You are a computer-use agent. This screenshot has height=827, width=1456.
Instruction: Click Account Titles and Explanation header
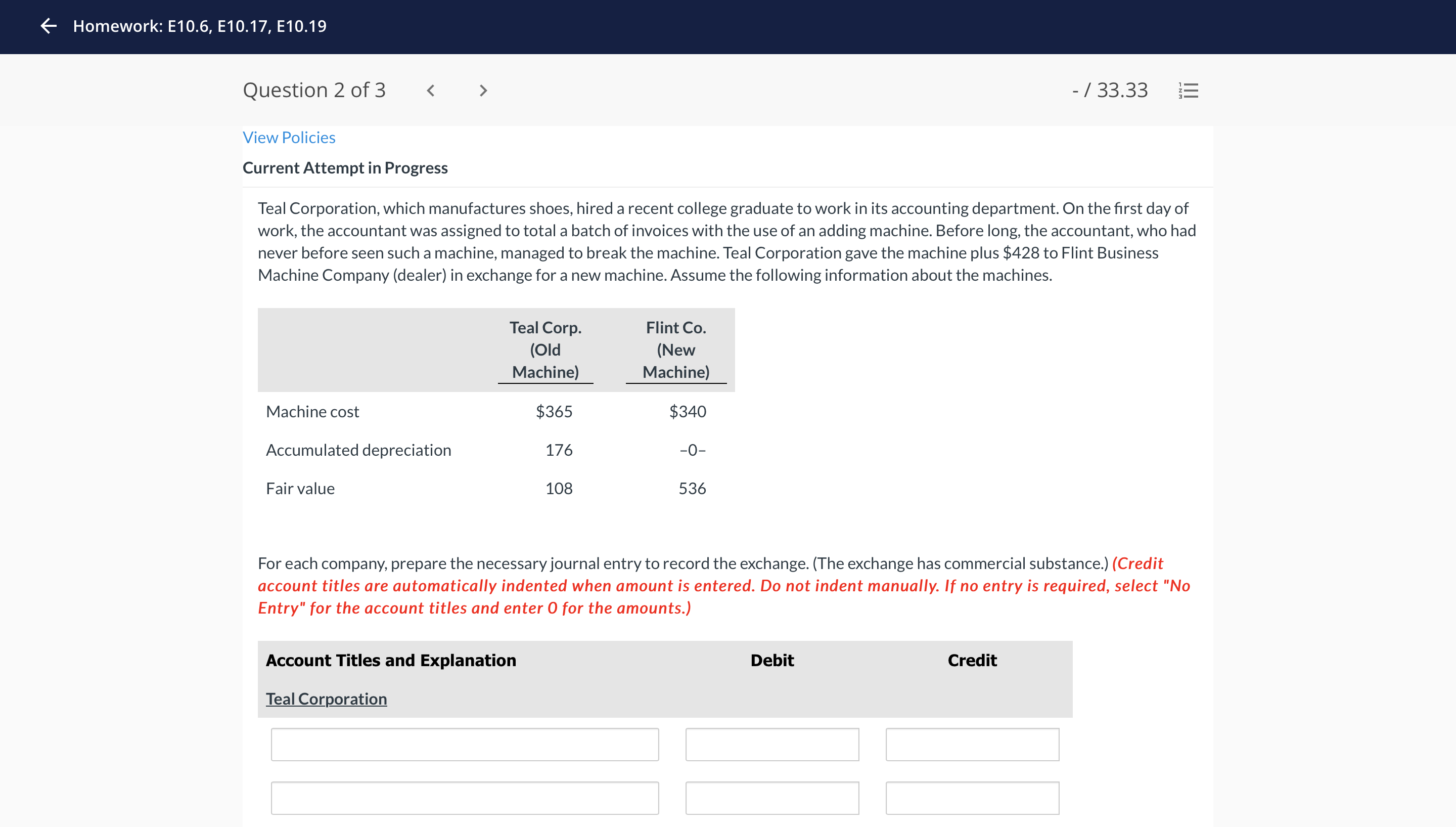pyautogui.click(x=391, y=660)
